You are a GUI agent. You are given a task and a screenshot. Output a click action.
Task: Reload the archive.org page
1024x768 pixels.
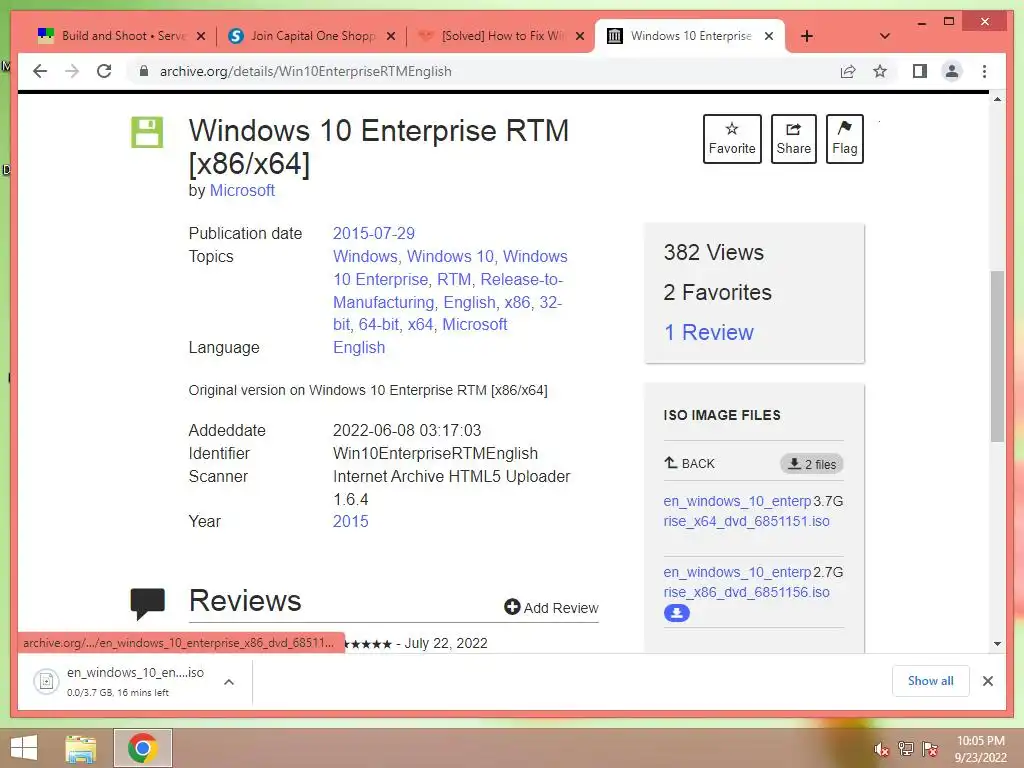[104, 71]
